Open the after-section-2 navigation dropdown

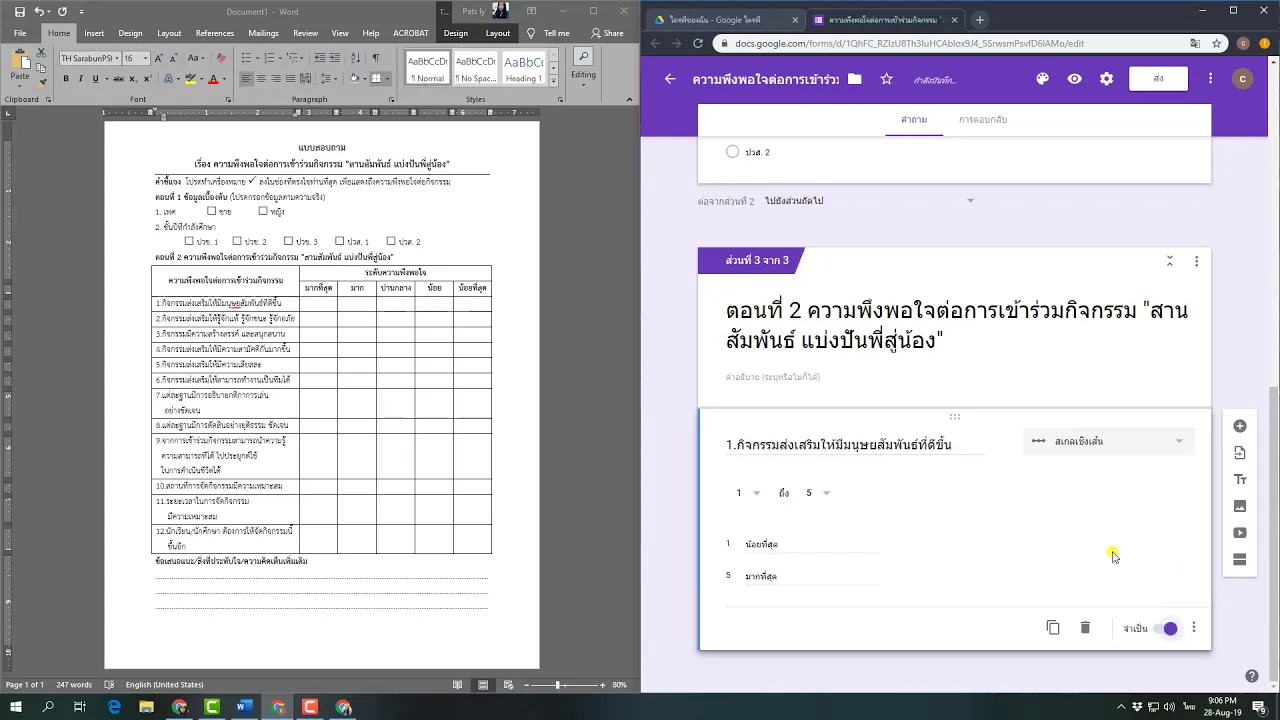coord(869,201)
